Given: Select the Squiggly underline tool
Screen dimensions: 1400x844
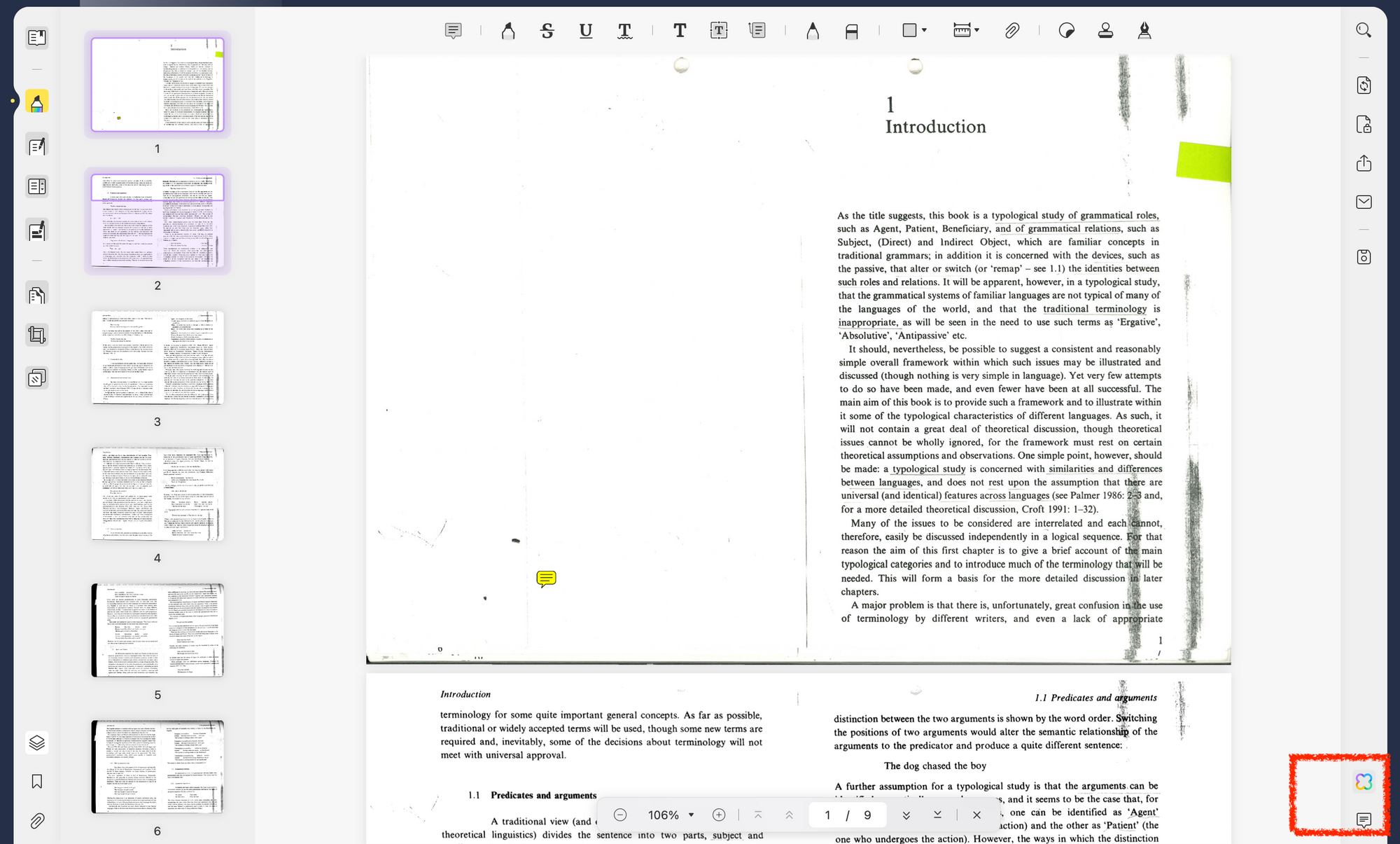Looking at the screenshot, I should point(624,30).
